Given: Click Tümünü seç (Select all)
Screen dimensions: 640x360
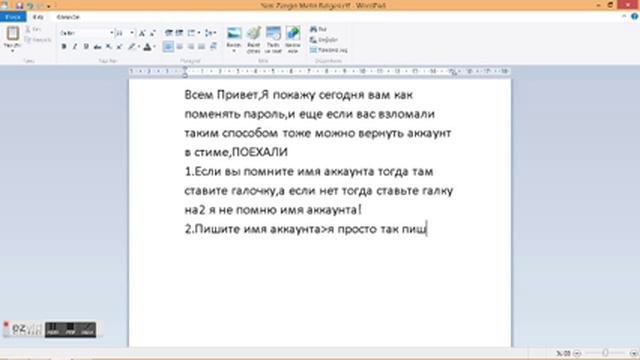Looking at the screenshot, I should tap(329, 50).
